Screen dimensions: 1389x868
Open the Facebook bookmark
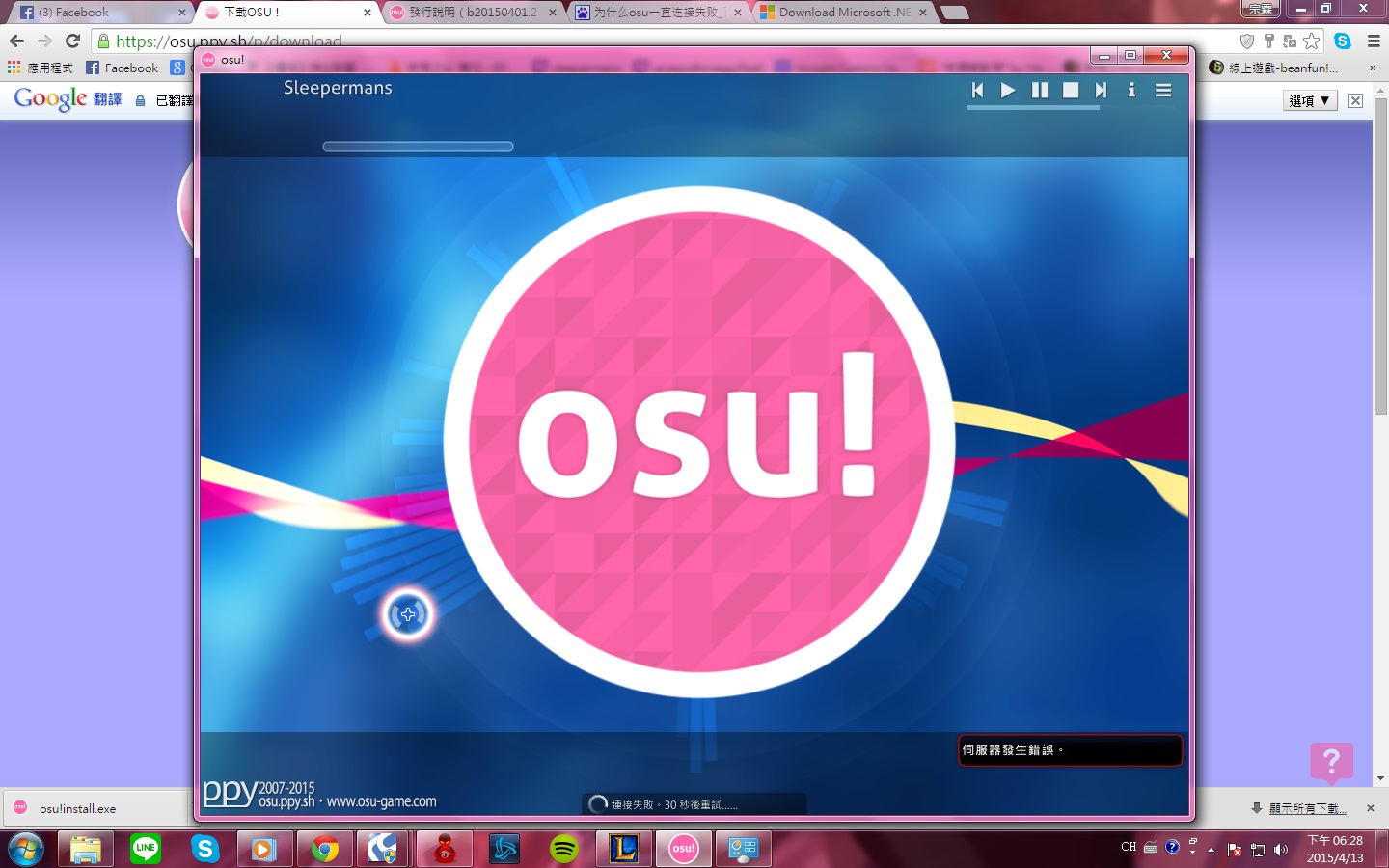[x=123, y=68]
